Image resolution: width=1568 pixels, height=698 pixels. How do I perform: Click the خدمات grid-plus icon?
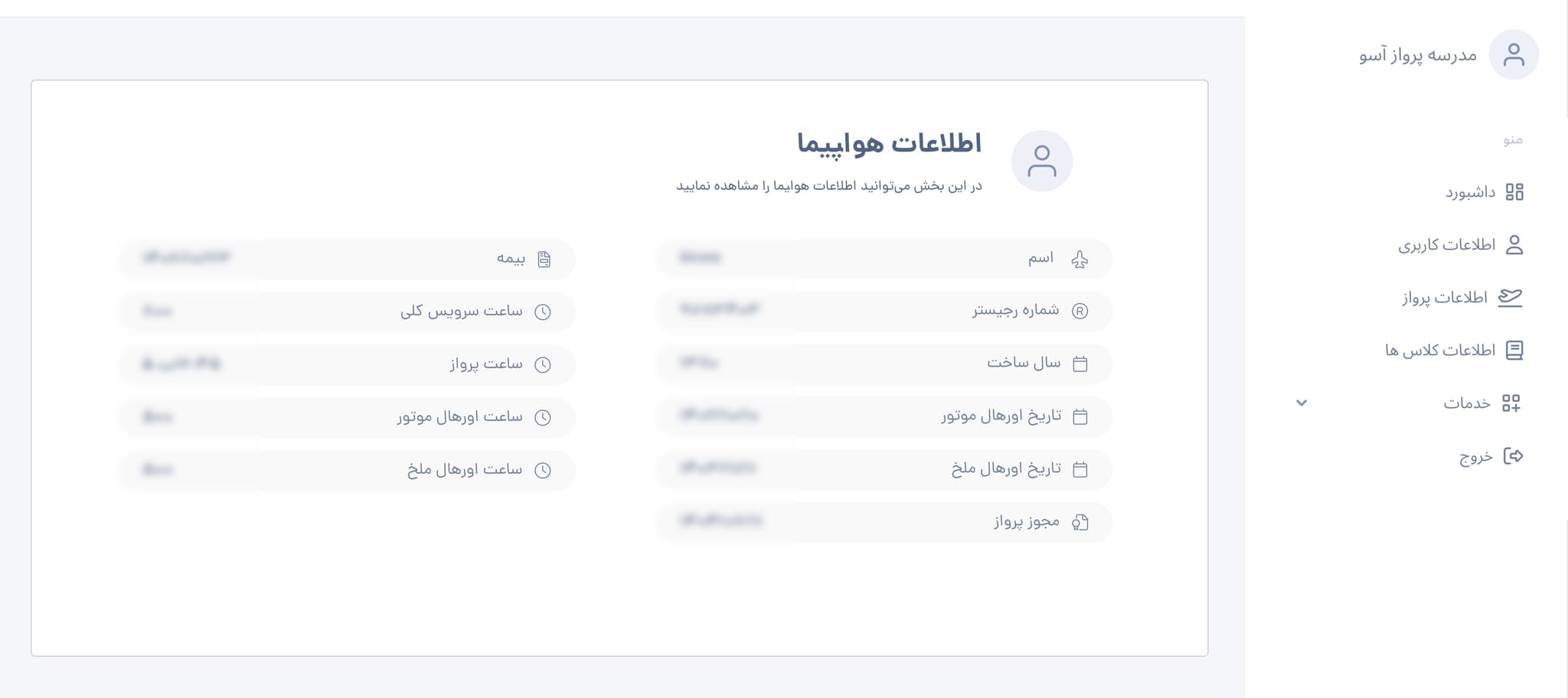[x=1511, y=403]
